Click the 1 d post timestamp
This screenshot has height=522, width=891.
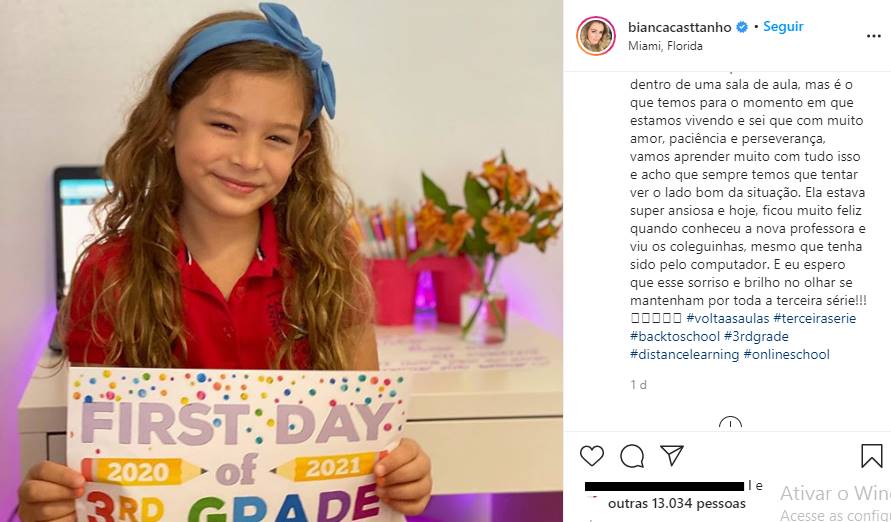click(x=639, y=385)
